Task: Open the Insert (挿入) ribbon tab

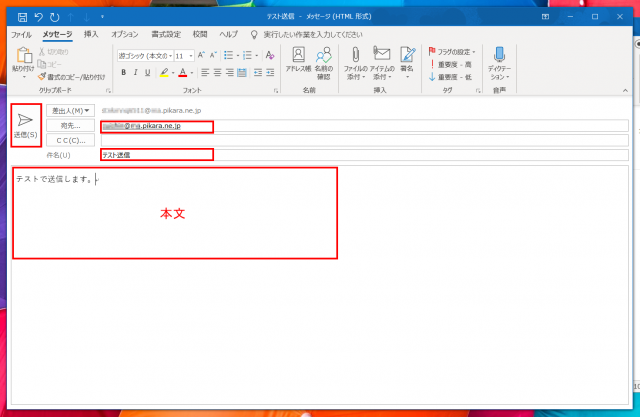Action: 91,34
